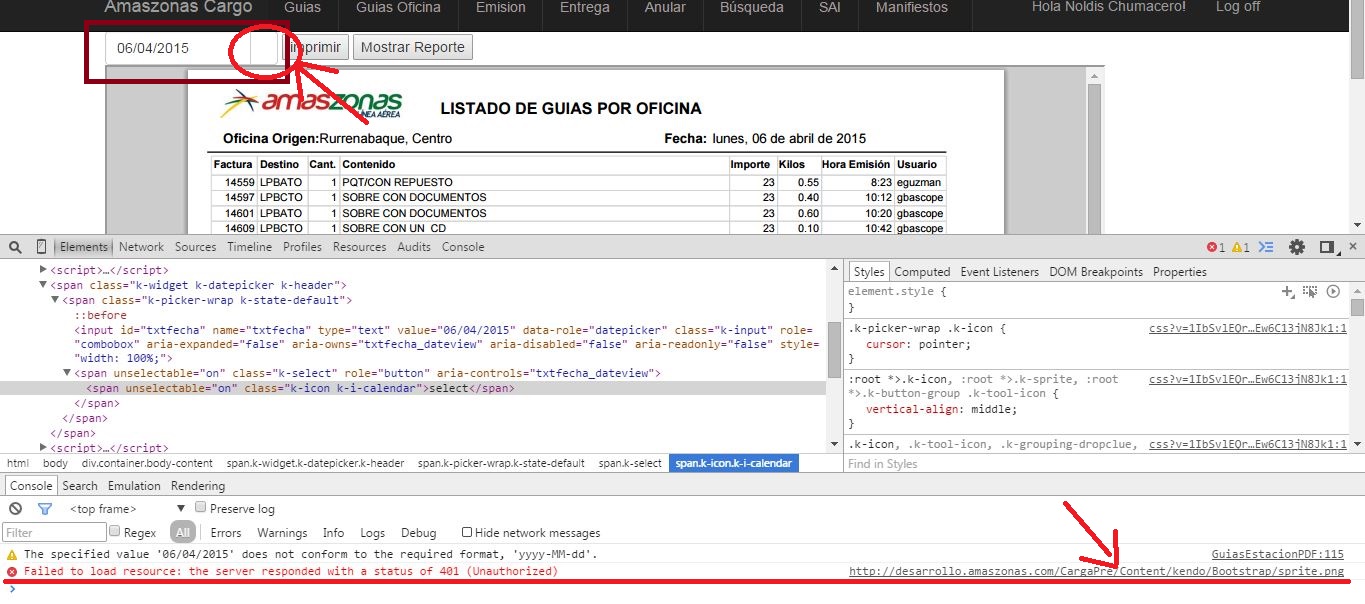Image resolution: width=1365 pixels, height=604 pixels.
Task: Click the Amaszonas Cargo brand link
Action: point(178,7)
